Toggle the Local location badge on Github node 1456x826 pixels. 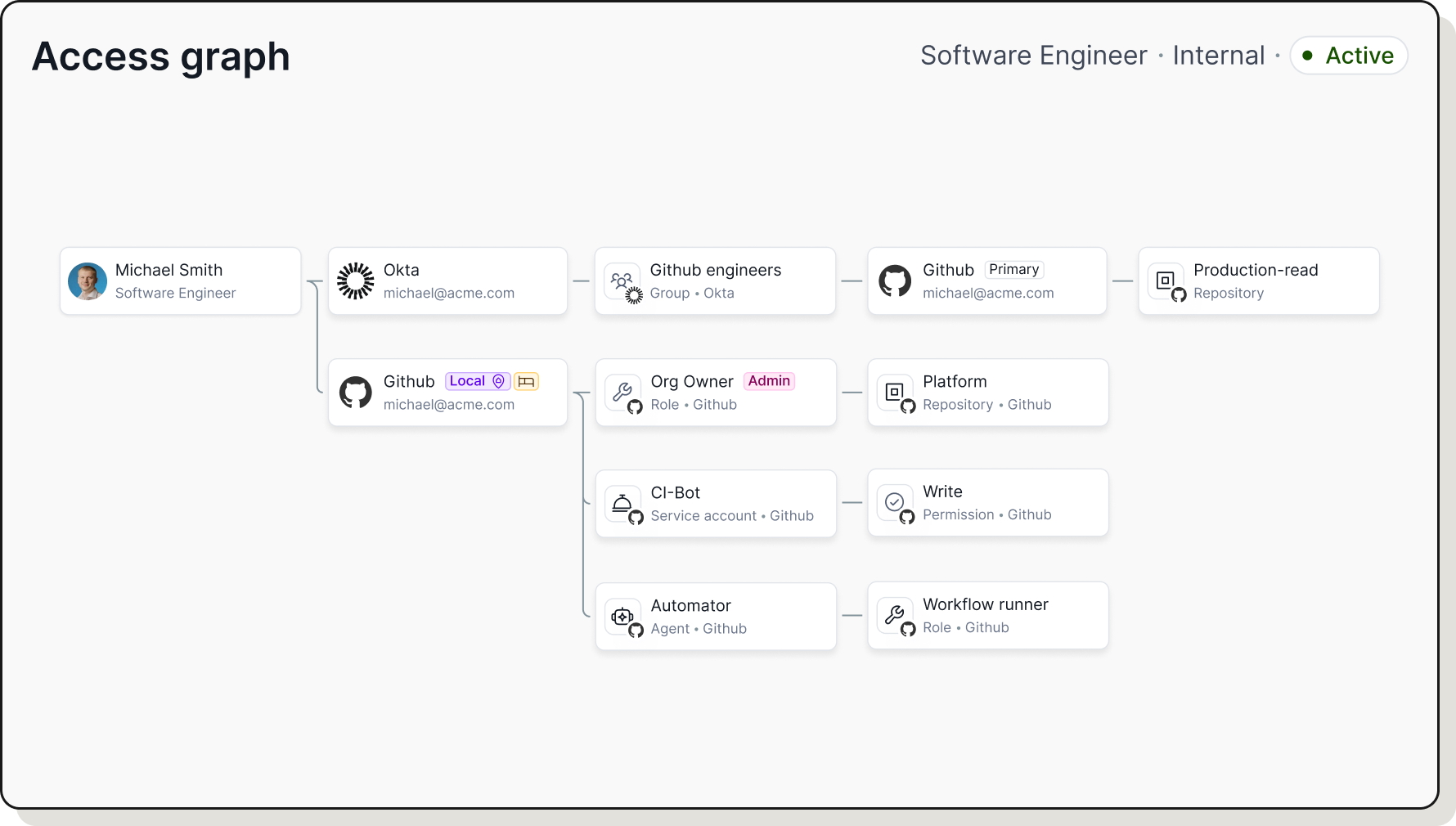coord(477,381)
